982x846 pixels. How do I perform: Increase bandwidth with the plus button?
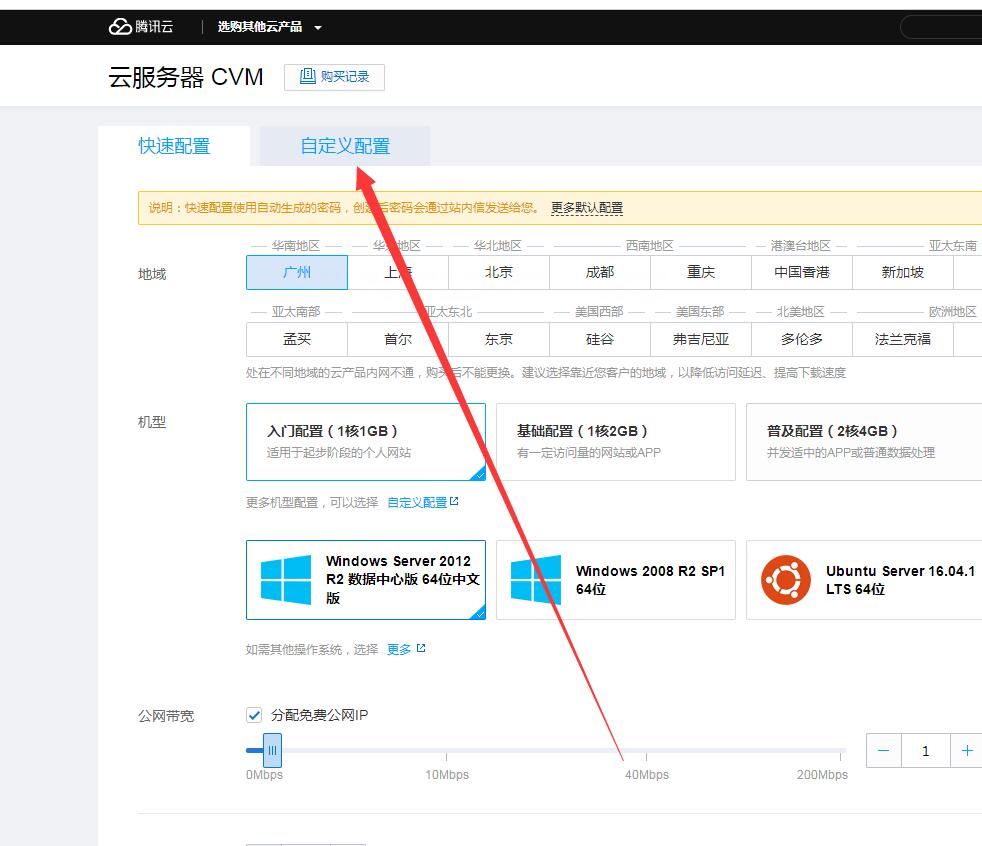click(x=966, y=751)
